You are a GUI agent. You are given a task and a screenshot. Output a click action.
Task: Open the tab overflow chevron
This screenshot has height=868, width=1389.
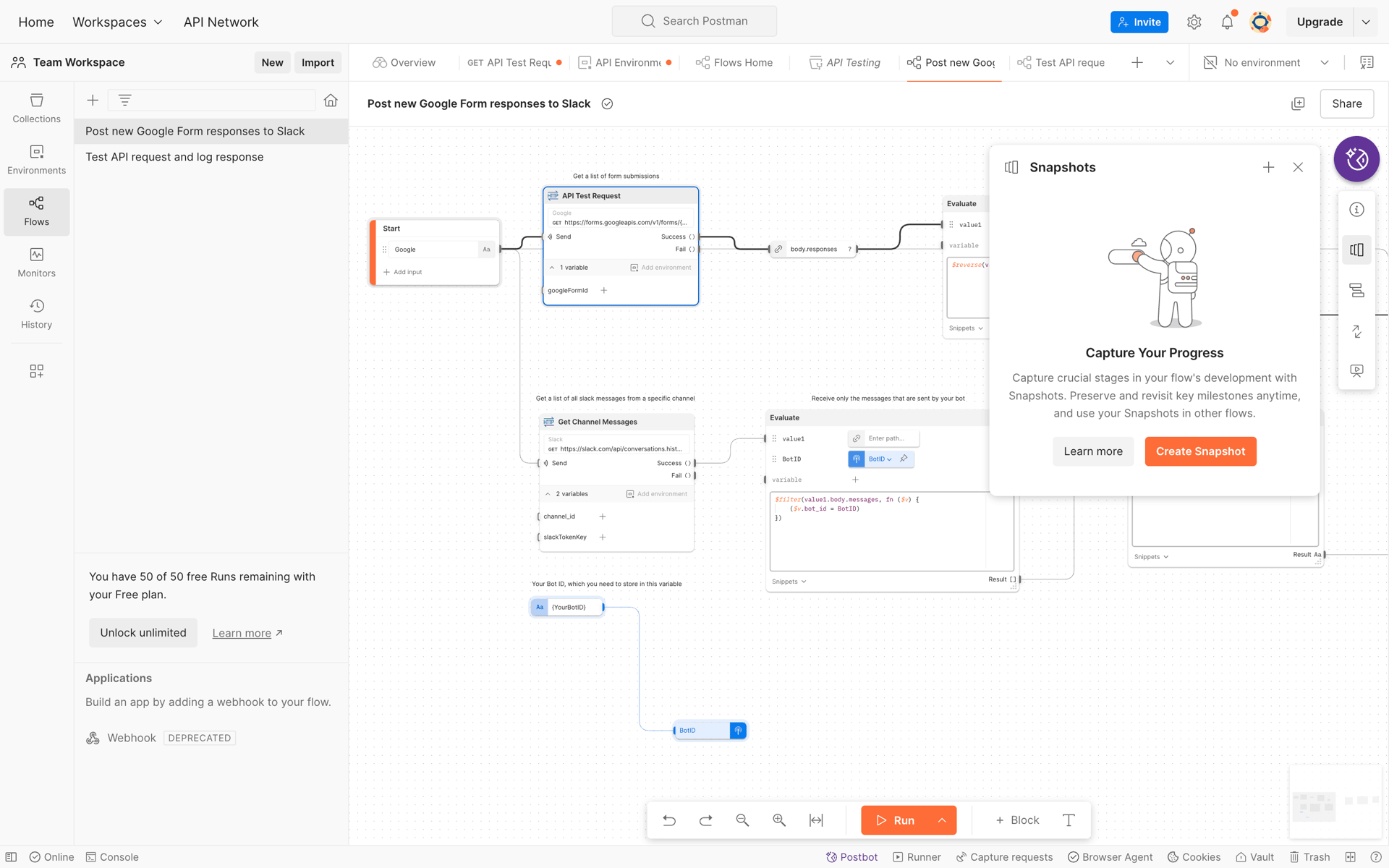[1170, 62]
